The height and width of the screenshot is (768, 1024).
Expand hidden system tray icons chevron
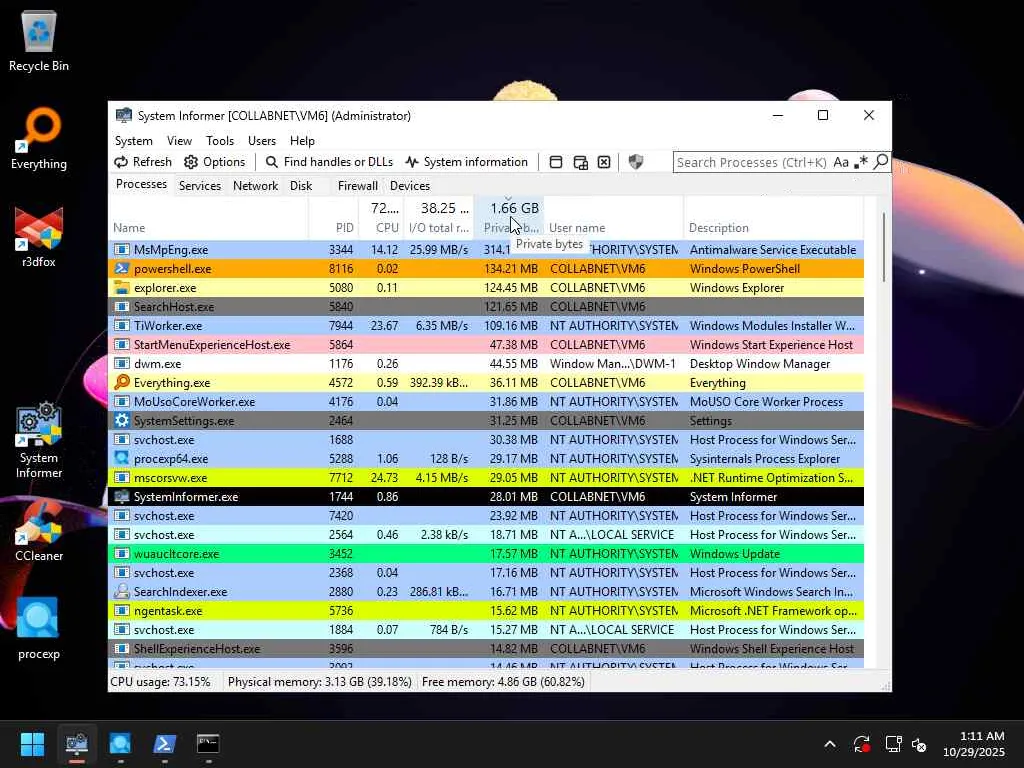(x=829, y=744)
